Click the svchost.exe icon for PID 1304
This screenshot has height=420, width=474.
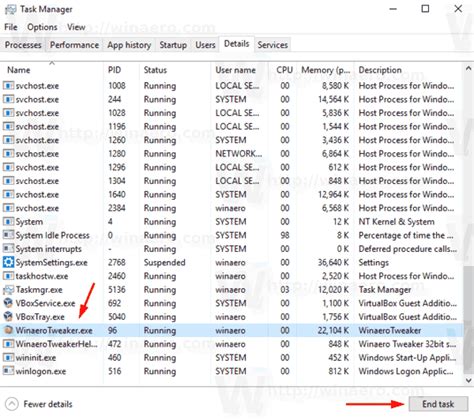coord(8,181)
